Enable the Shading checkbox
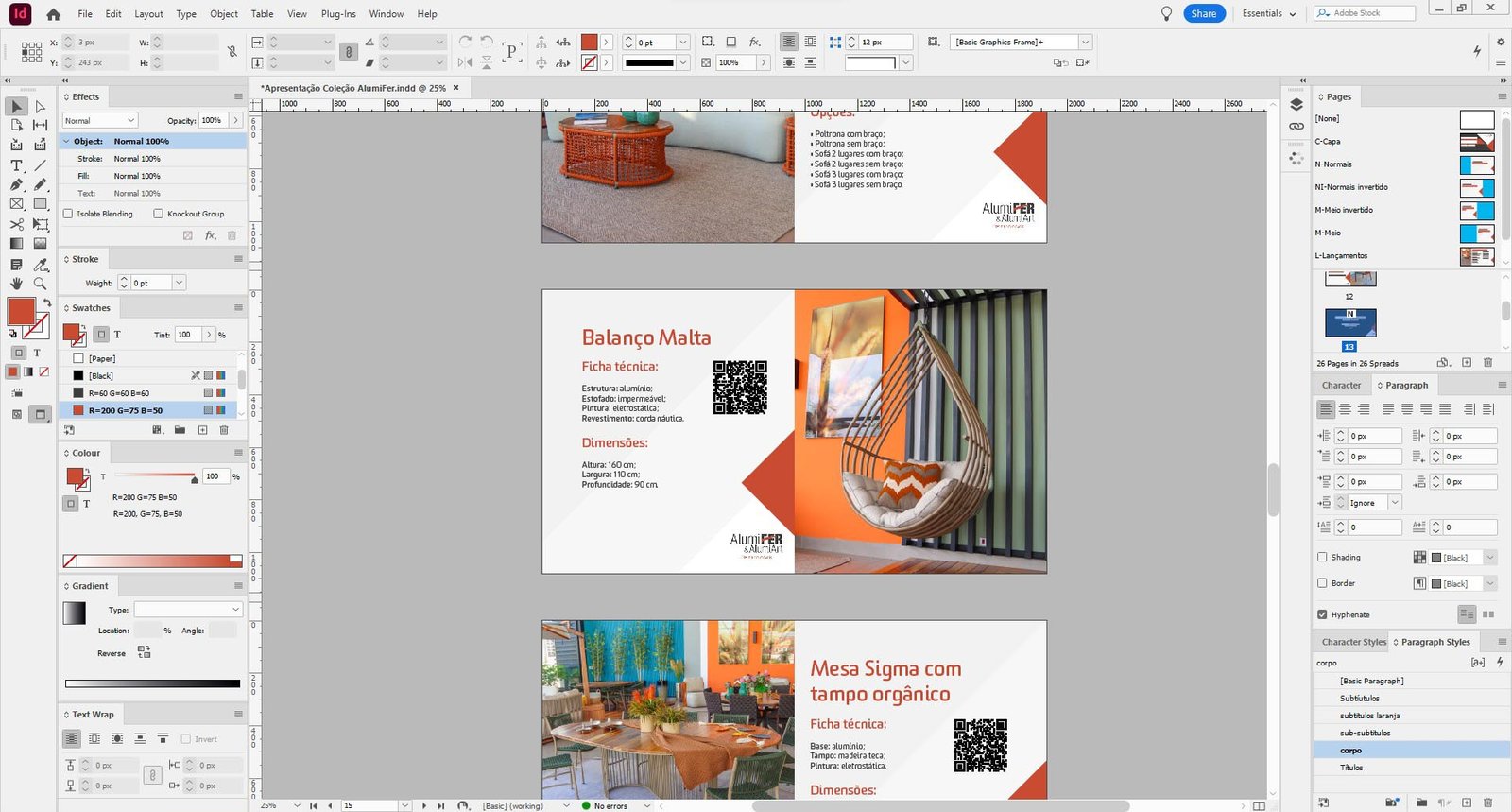 [1322, 557]
